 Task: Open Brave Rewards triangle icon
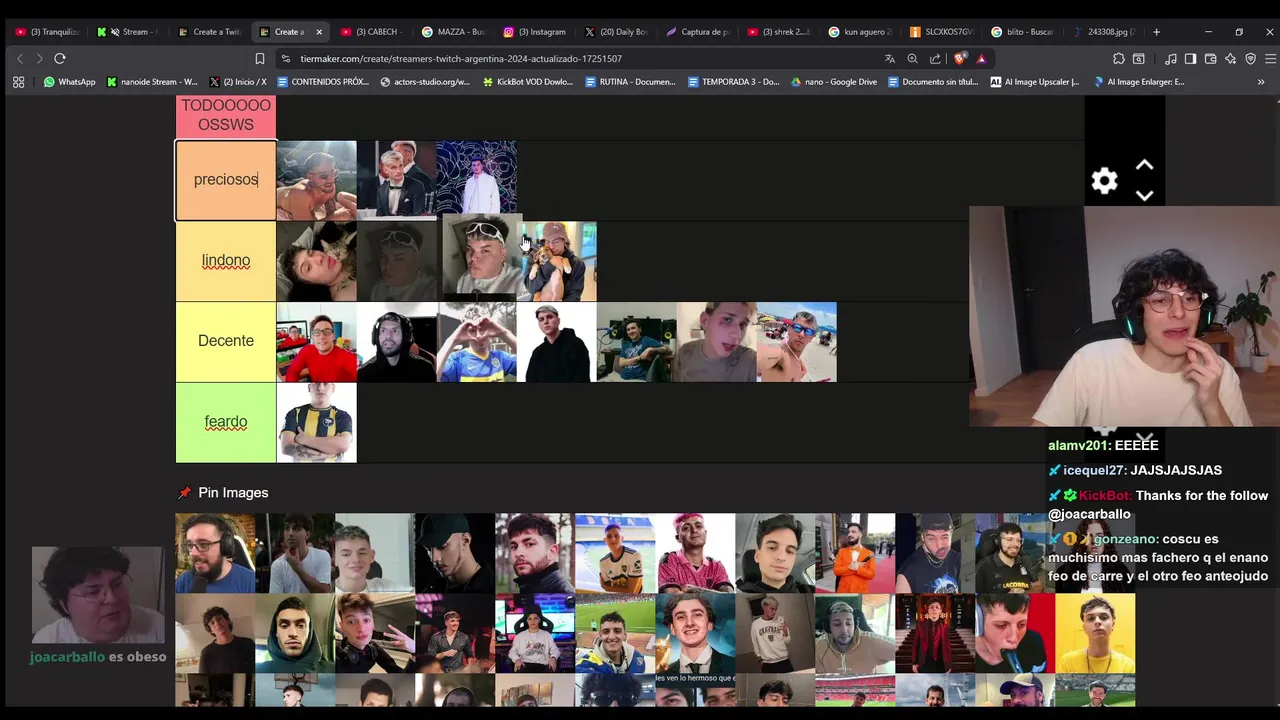coord(982,59)
